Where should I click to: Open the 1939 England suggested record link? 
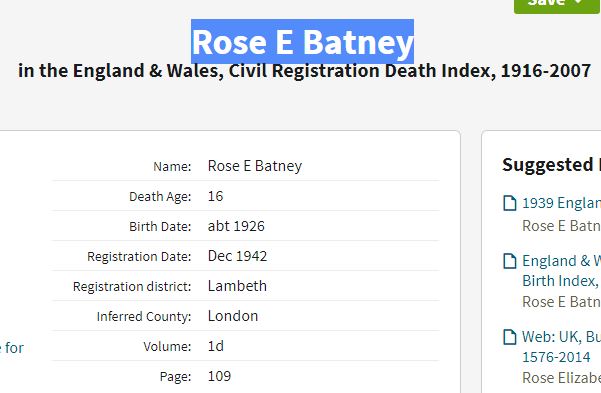562,203
